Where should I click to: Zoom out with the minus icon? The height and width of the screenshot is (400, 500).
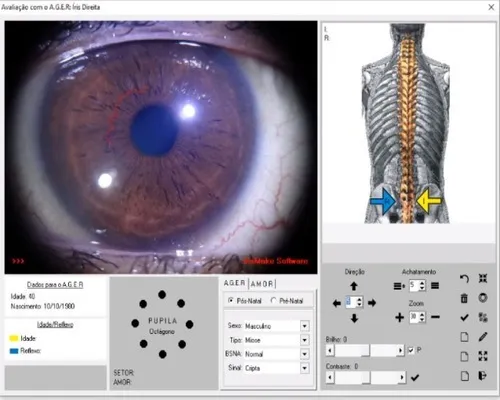[435, 317]
